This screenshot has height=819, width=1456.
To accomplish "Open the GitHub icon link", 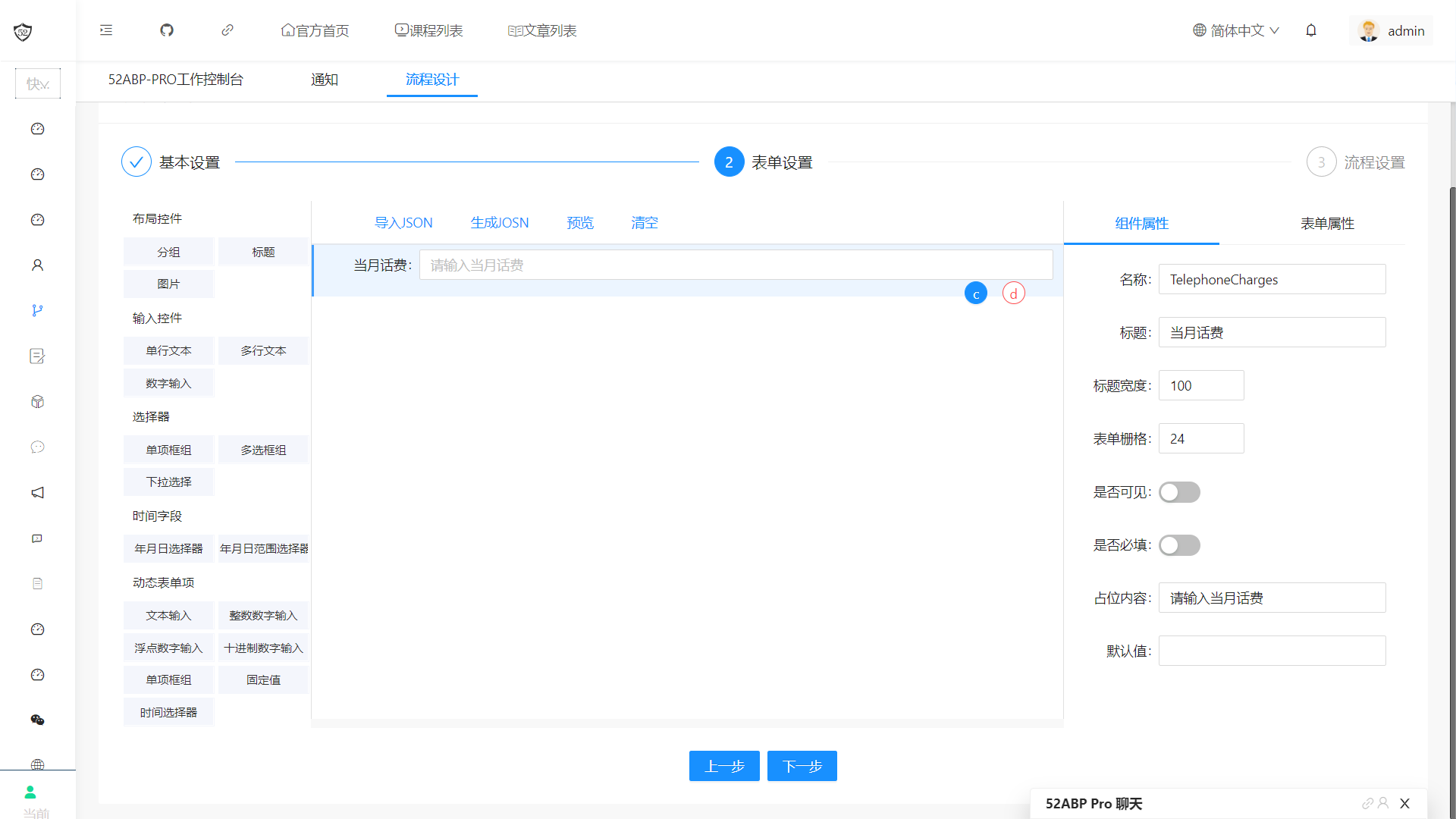I will [x=167, y=30].
